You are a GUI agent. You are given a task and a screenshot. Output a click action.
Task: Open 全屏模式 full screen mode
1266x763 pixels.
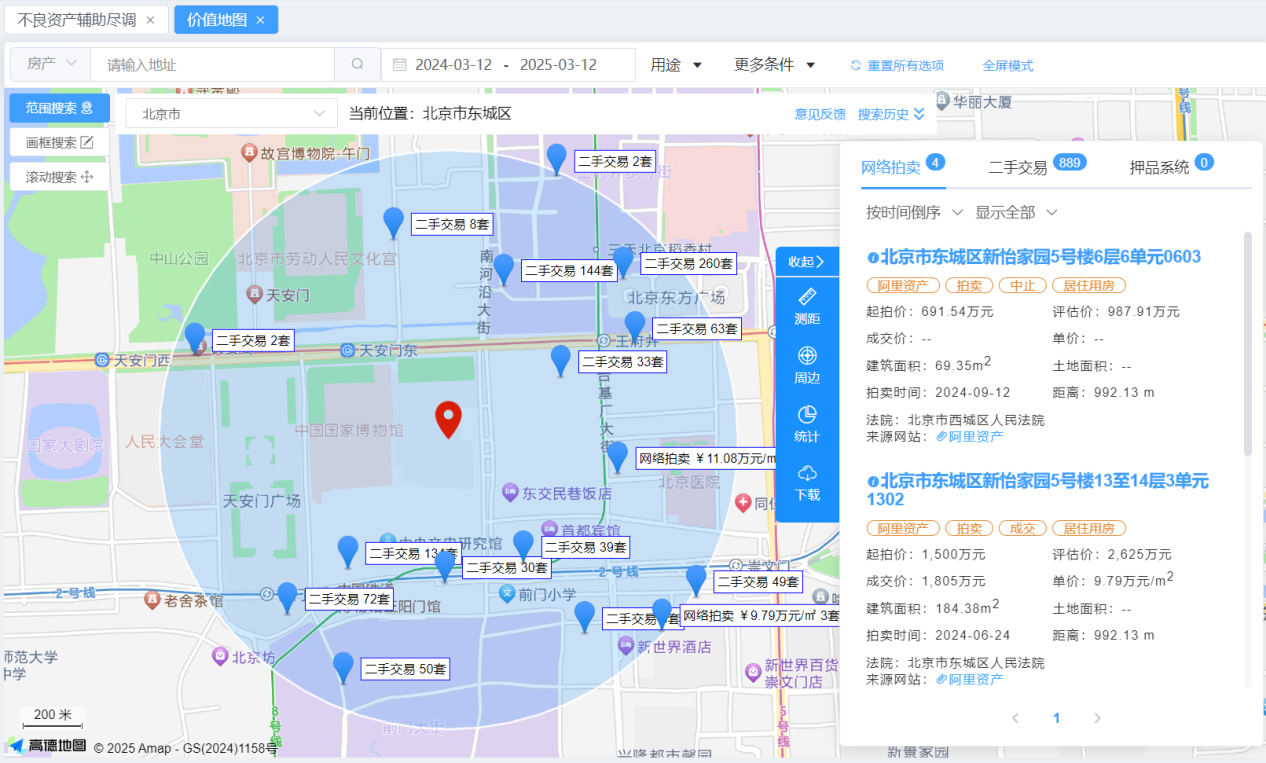[x=1007, y=63]
